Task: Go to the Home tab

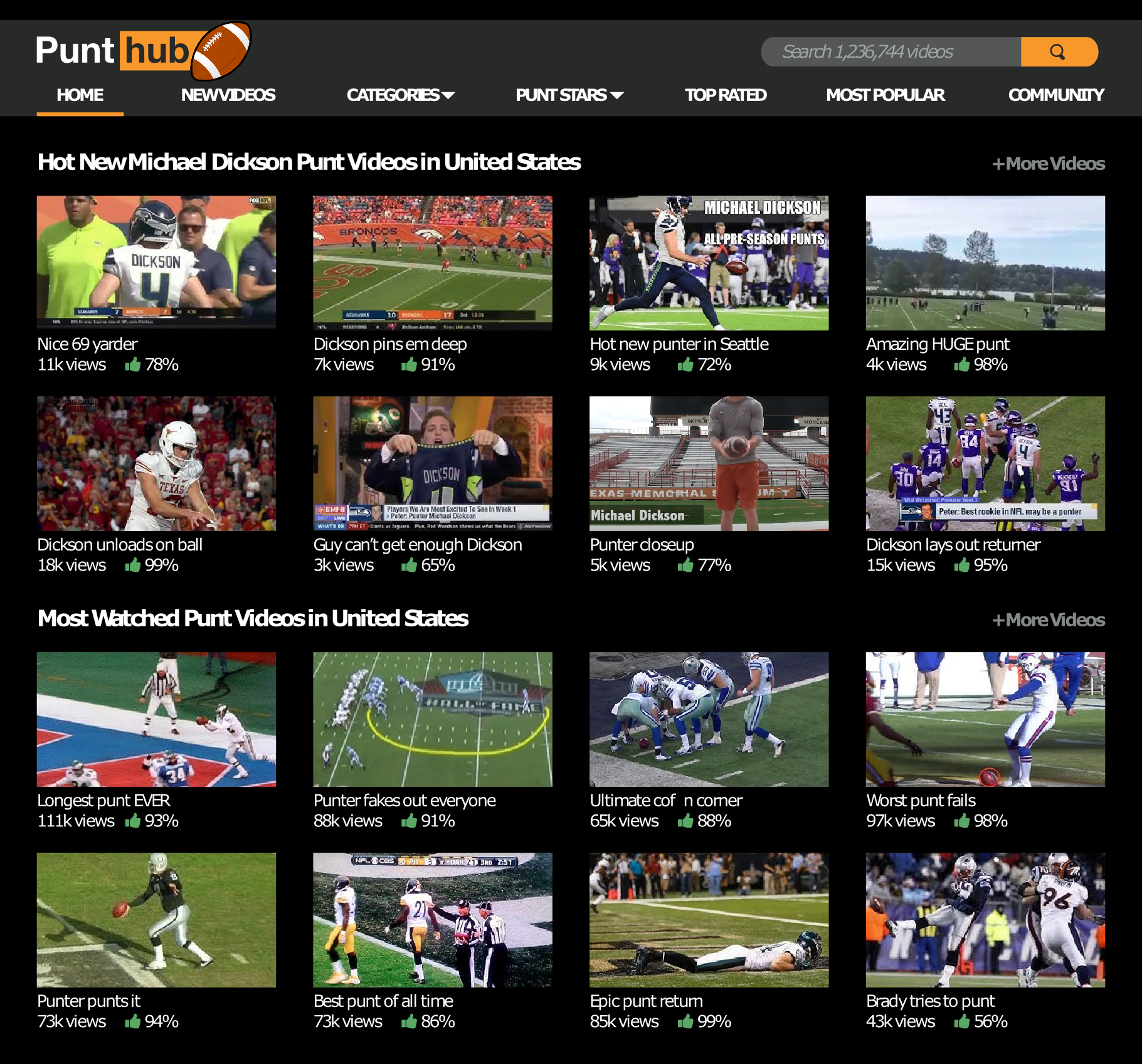Action: point(80,95)
